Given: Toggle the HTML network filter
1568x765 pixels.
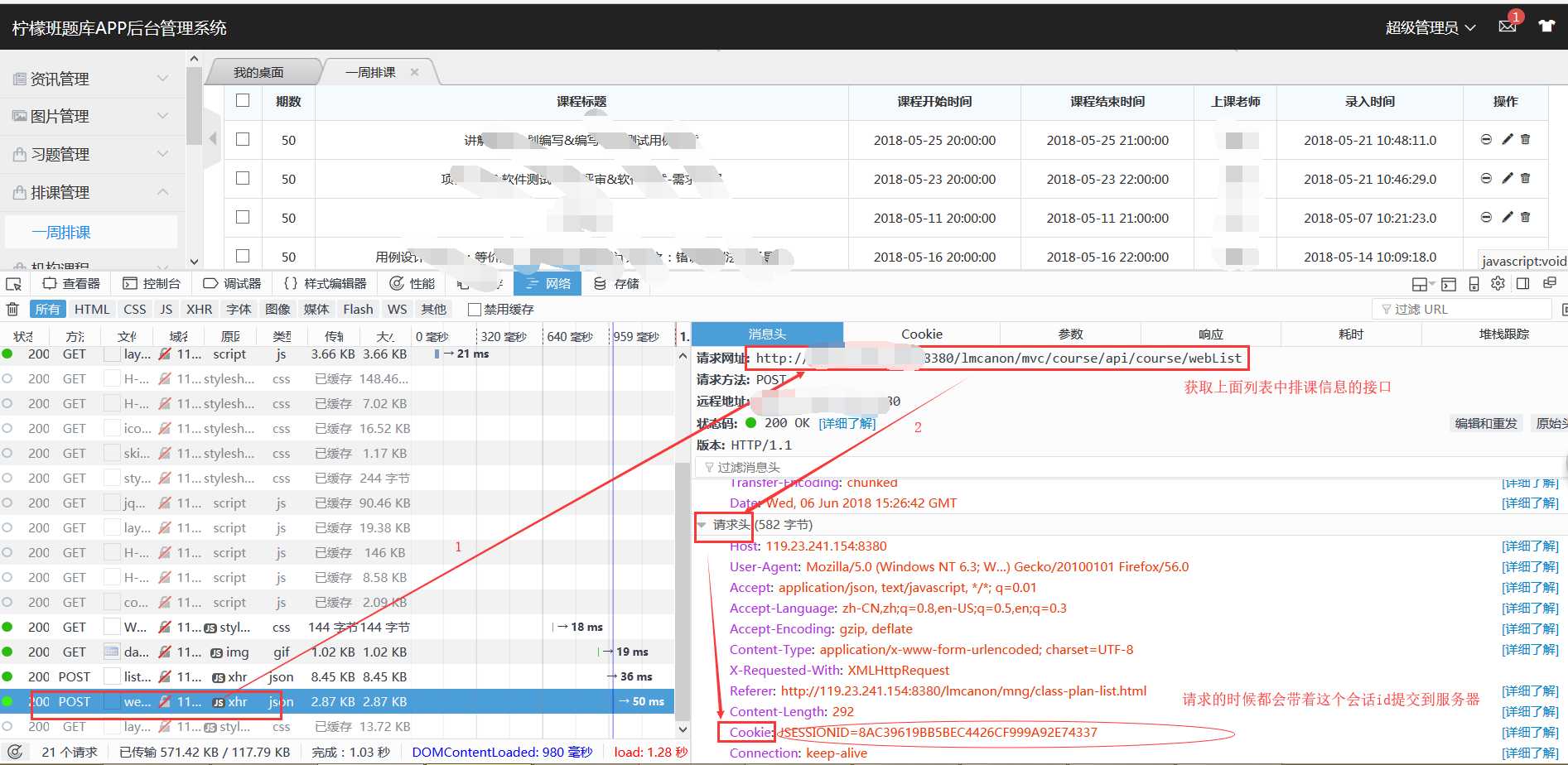Looking at the screenshot, I should pyautogui.click(x=92, y=309).
